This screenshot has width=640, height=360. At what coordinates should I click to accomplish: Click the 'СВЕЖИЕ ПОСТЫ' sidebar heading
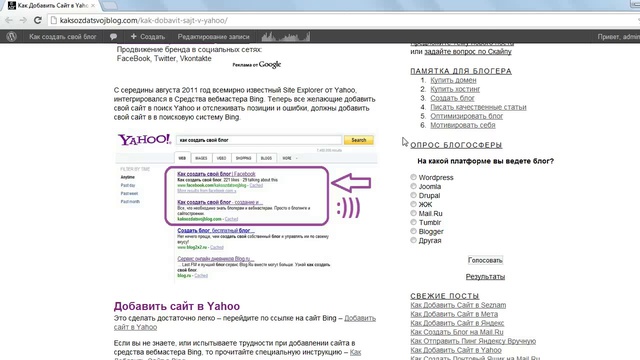[444, 296]
